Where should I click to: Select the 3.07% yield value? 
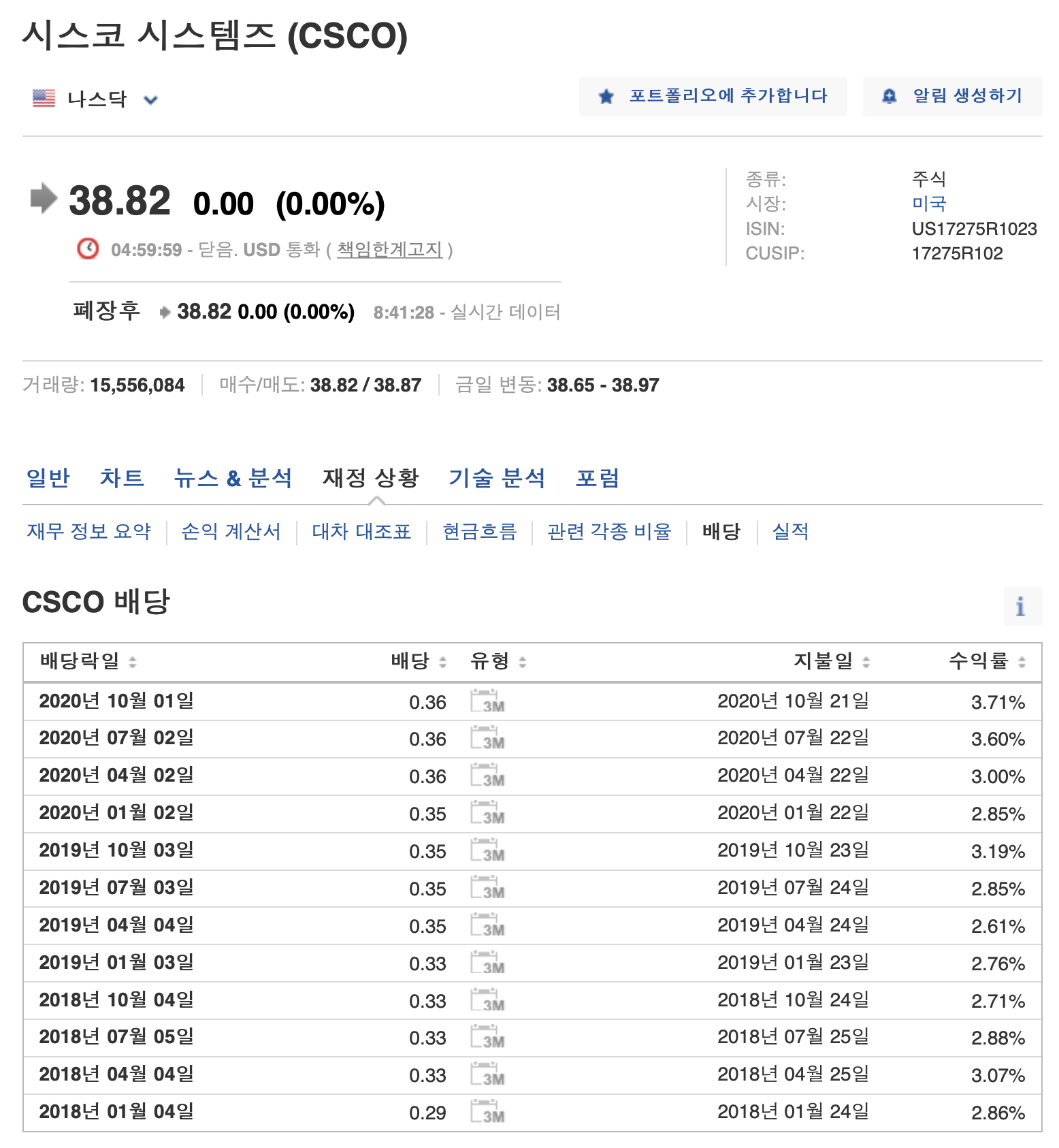click(998, 1076)
